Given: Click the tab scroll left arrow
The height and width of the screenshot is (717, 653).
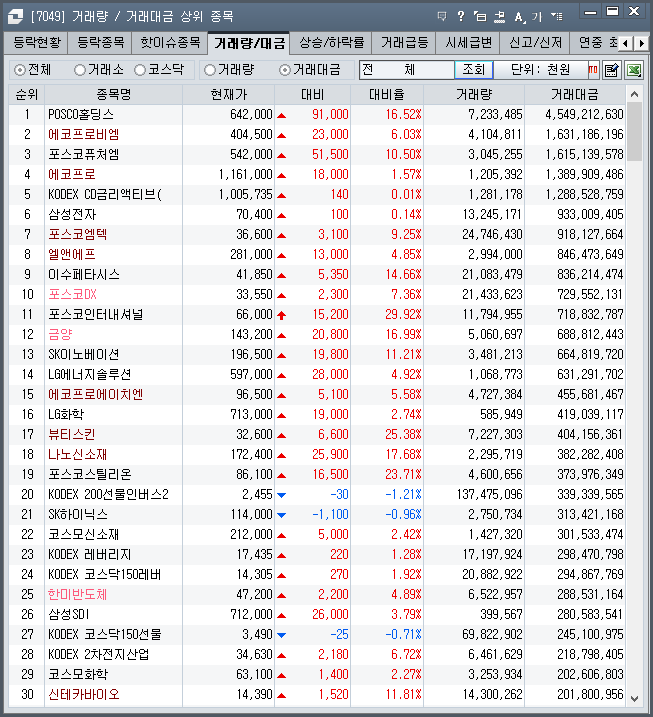Looking at the screenshot, I should [626, 43].
